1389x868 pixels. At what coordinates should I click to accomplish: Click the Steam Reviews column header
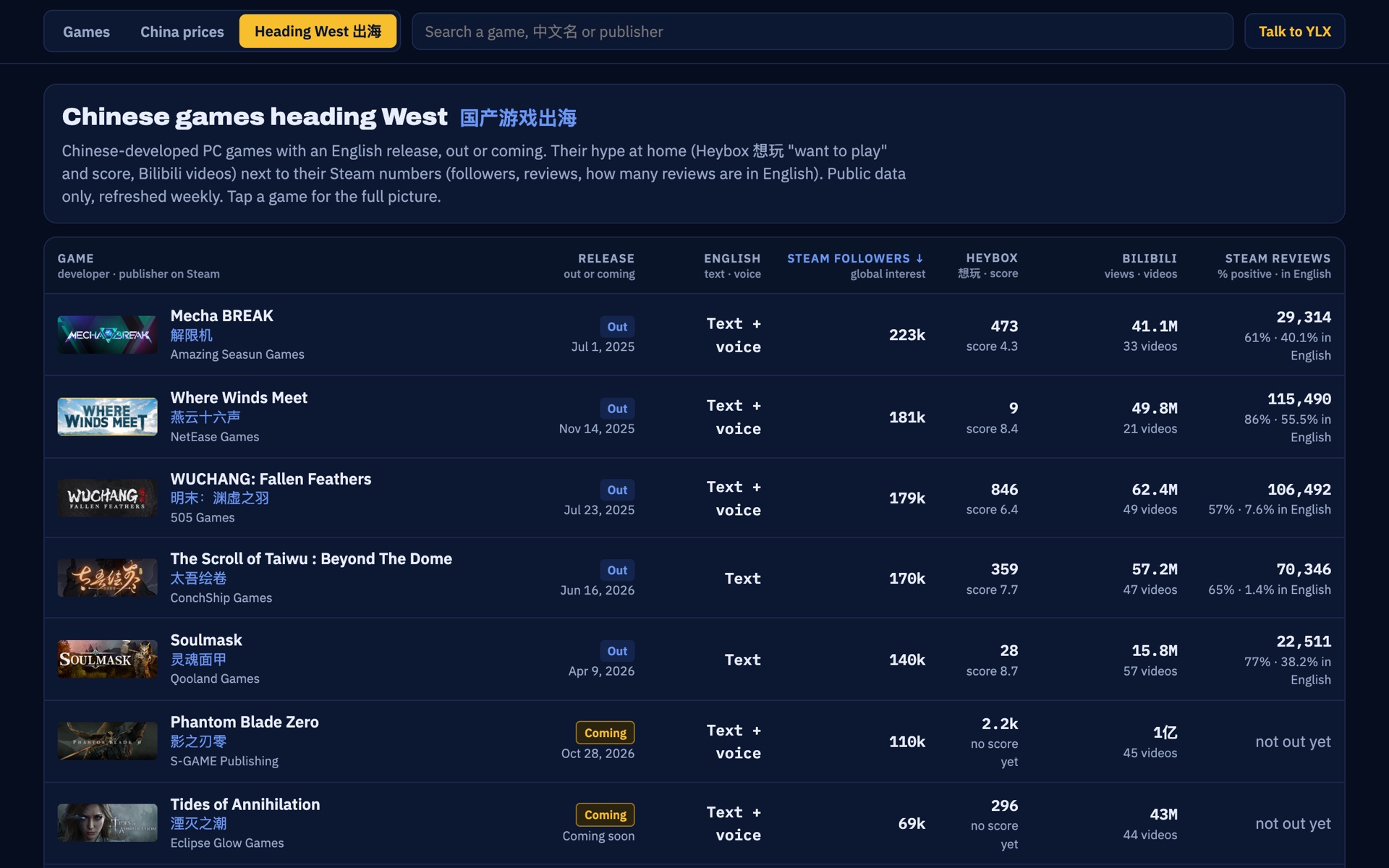(x=1278, y=258)
